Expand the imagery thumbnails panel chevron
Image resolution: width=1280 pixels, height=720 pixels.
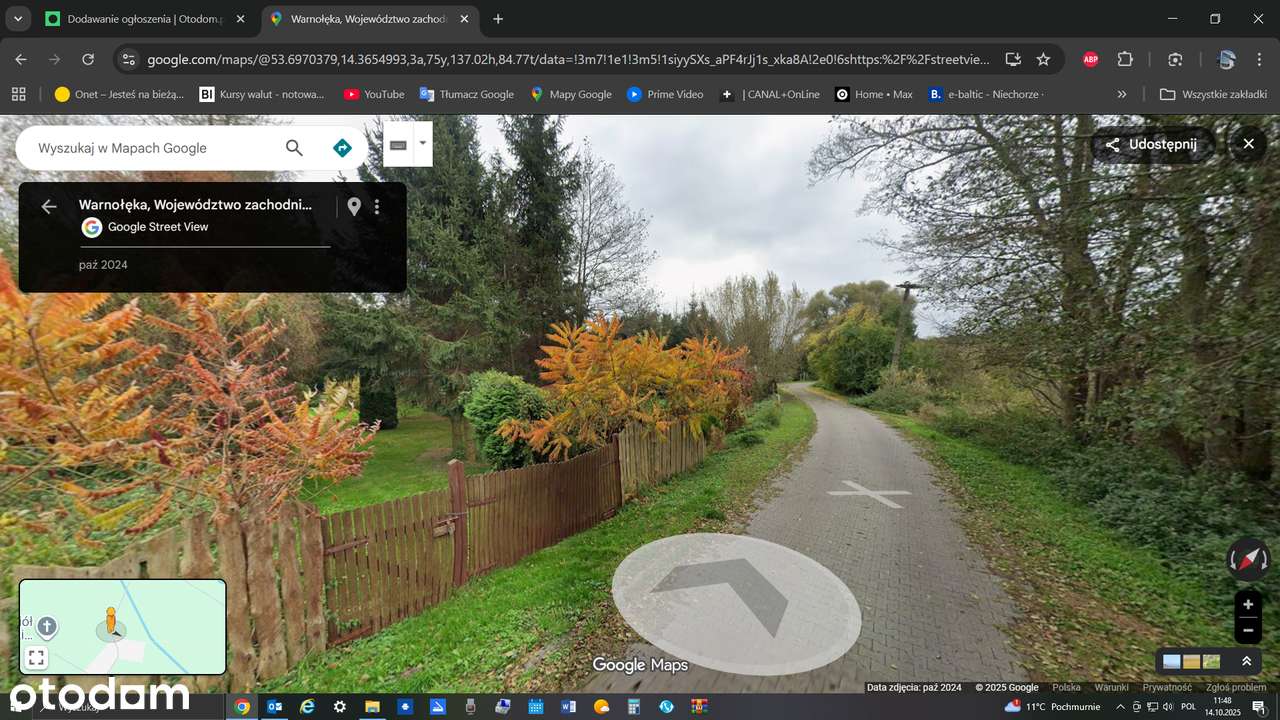click(1246, 661)
